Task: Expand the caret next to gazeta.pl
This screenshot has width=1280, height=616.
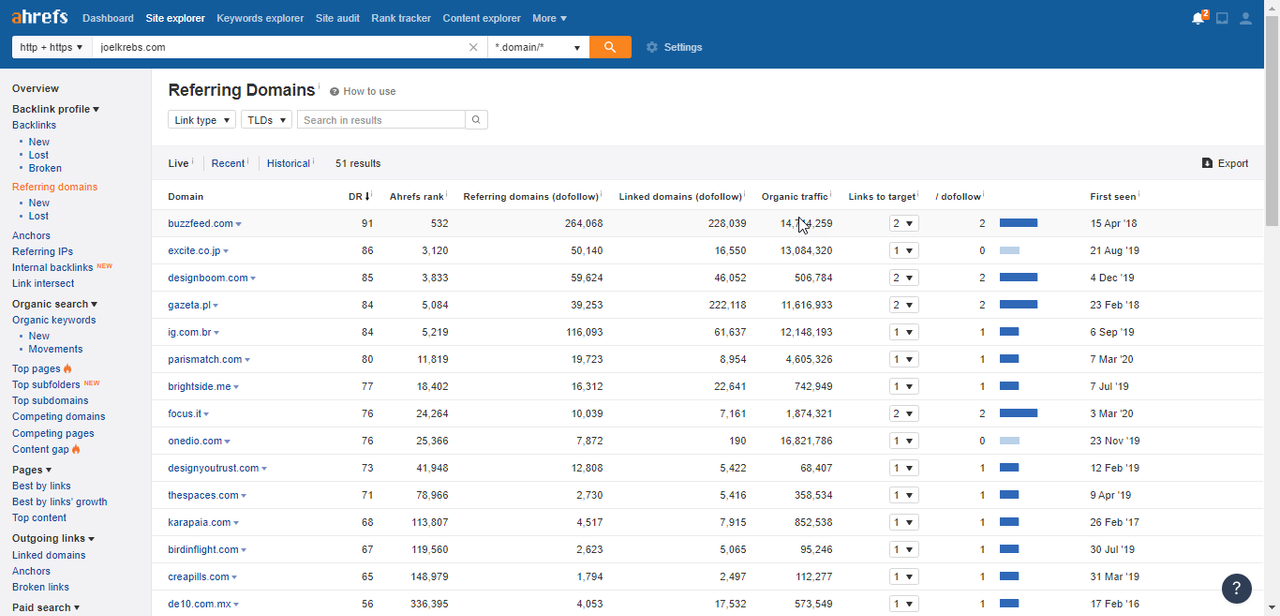Action: [216, 305]
